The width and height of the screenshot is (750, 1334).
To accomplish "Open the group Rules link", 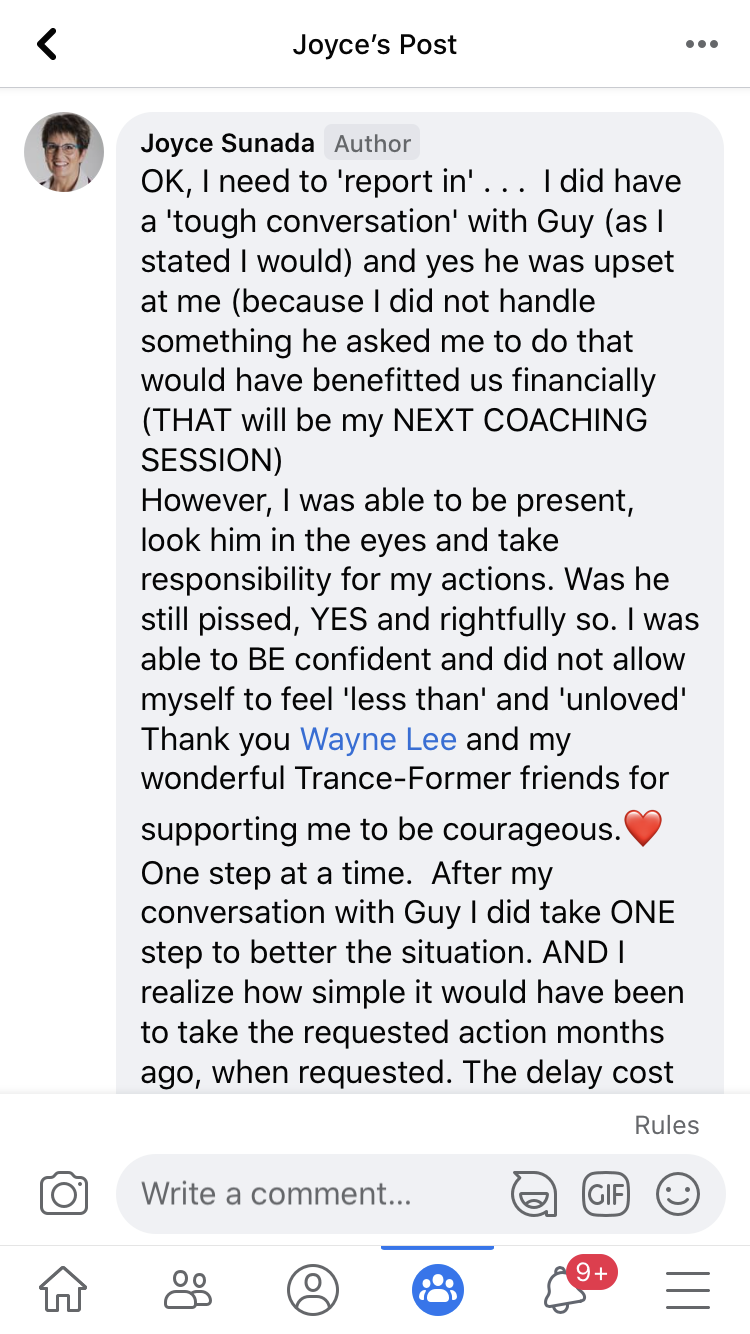I will pos(666,1125).
